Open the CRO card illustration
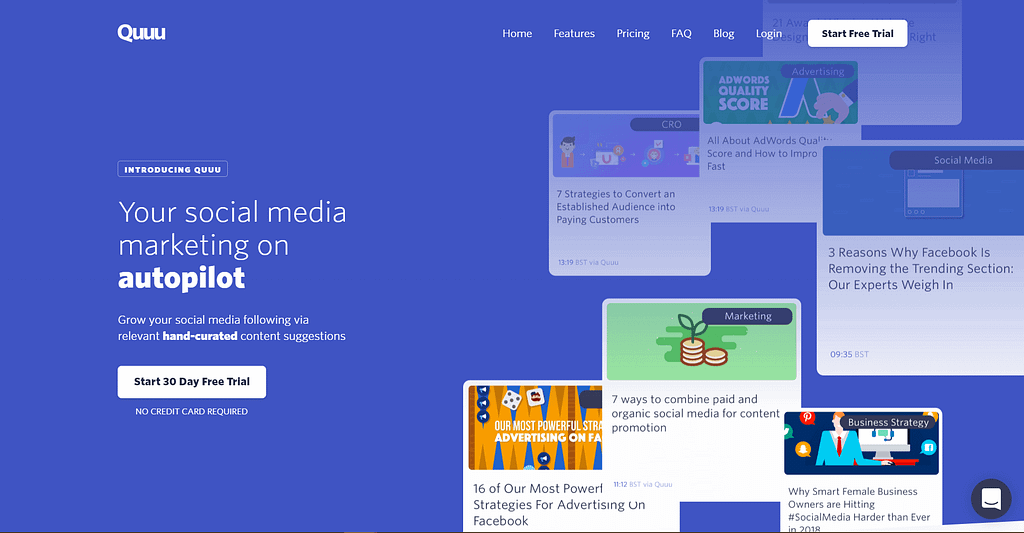The height and width of the screenshot is (533, 1024). [x=626, y=146]
